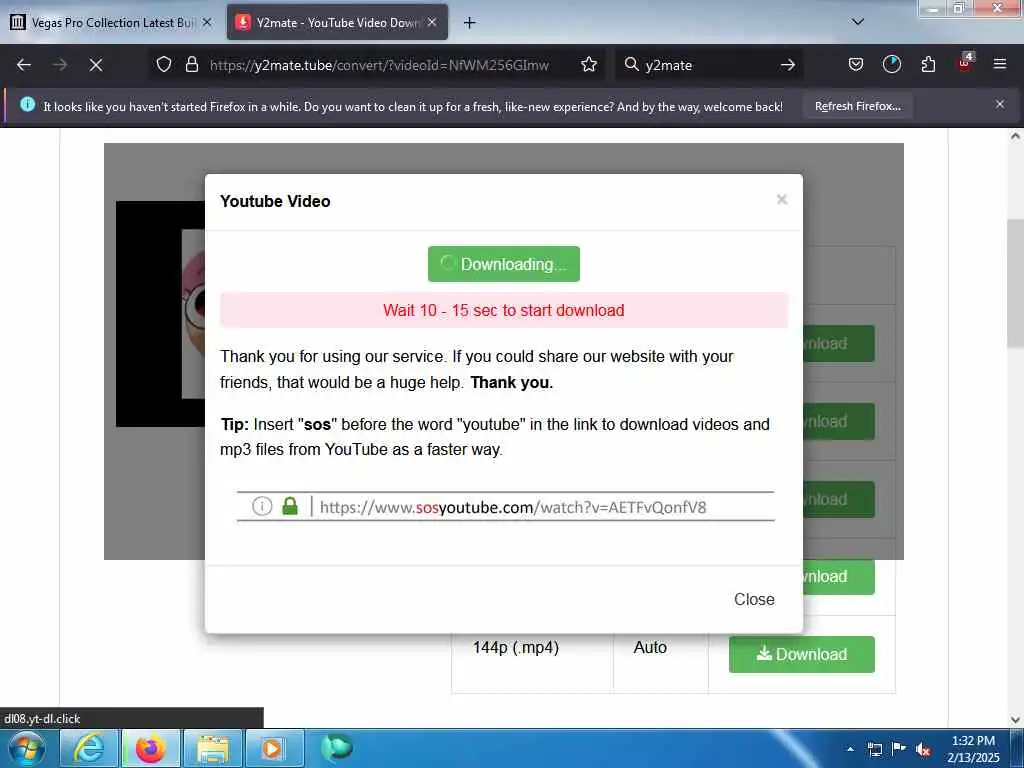Submit search with the arrow icon
1024x768 pixels.
[788, 65]
